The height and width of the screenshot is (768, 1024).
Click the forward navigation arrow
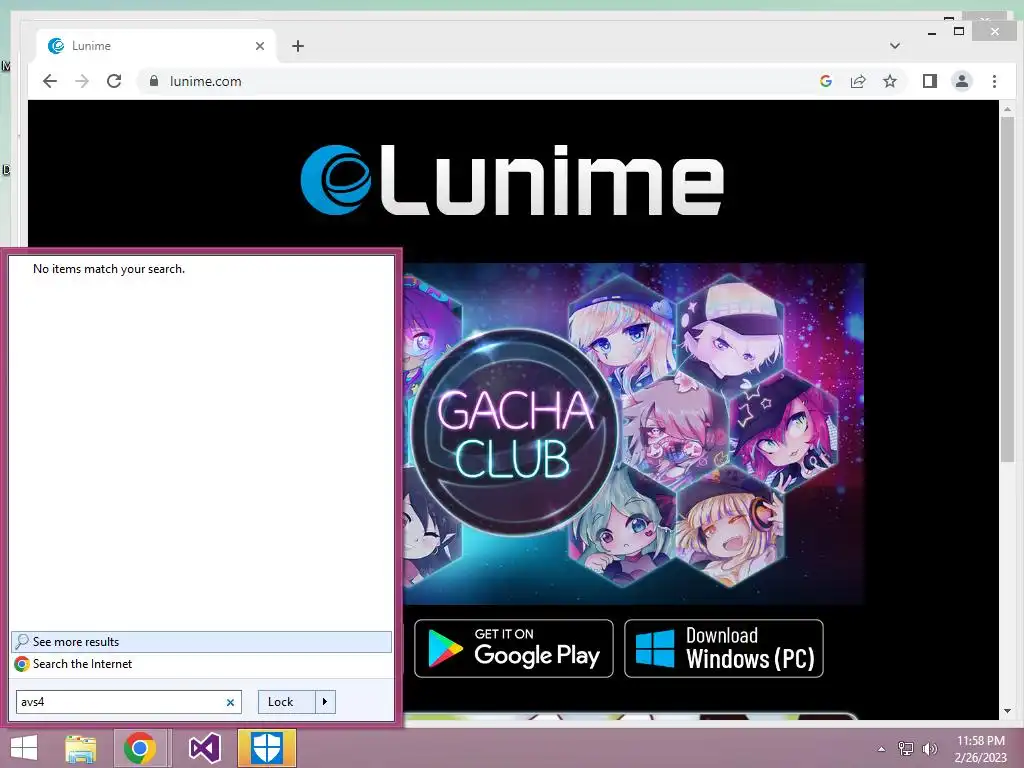[x=82, y=81]
